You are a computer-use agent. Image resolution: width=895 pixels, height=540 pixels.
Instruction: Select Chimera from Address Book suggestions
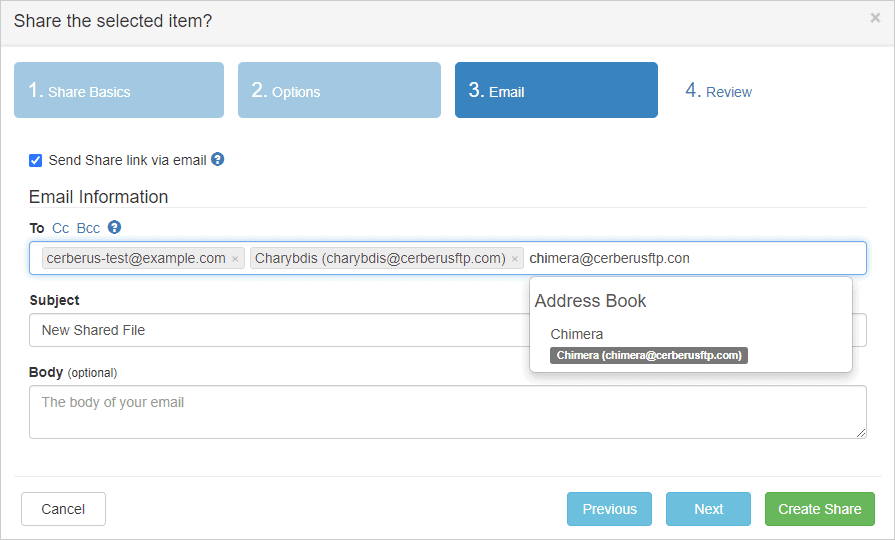click(x=577, y=334)
